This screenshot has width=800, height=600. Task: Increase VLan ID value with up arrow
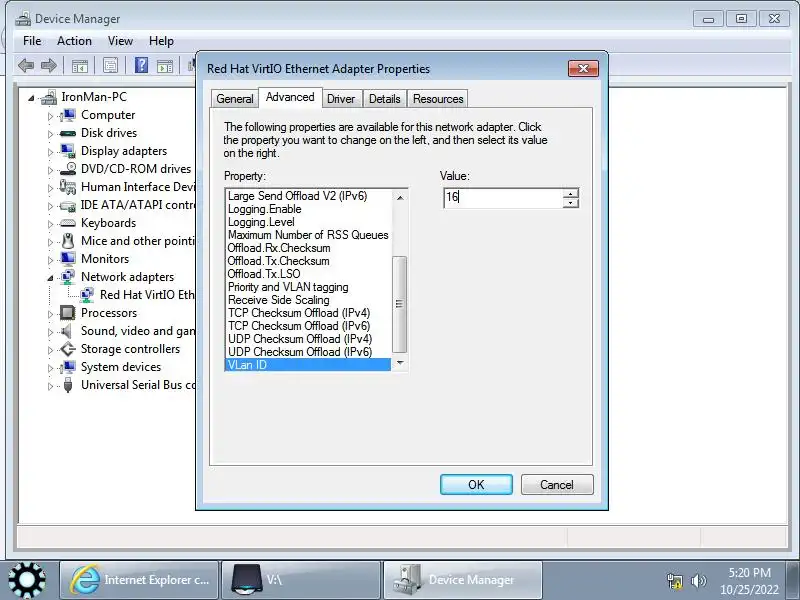(x=570, y=193)
